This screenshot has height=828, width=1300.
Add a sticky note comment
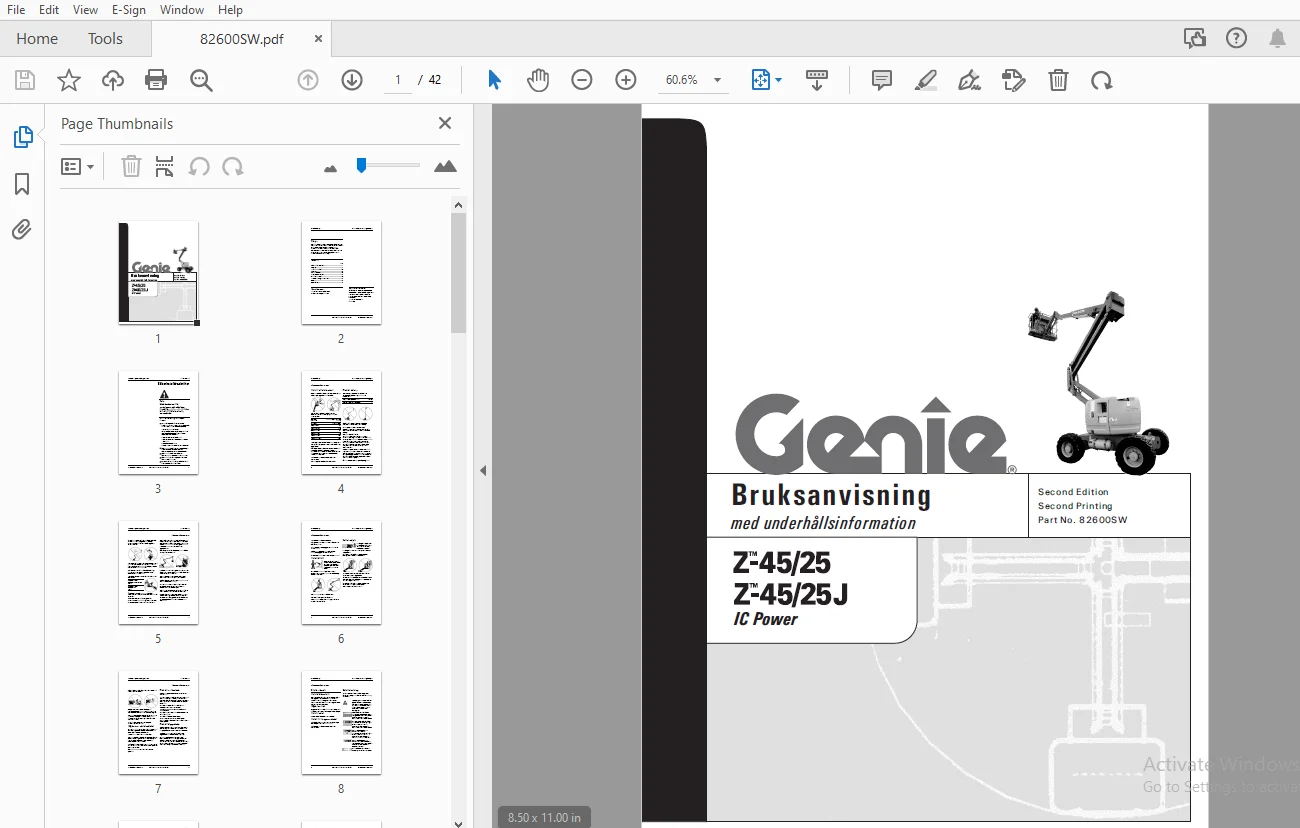882,80
